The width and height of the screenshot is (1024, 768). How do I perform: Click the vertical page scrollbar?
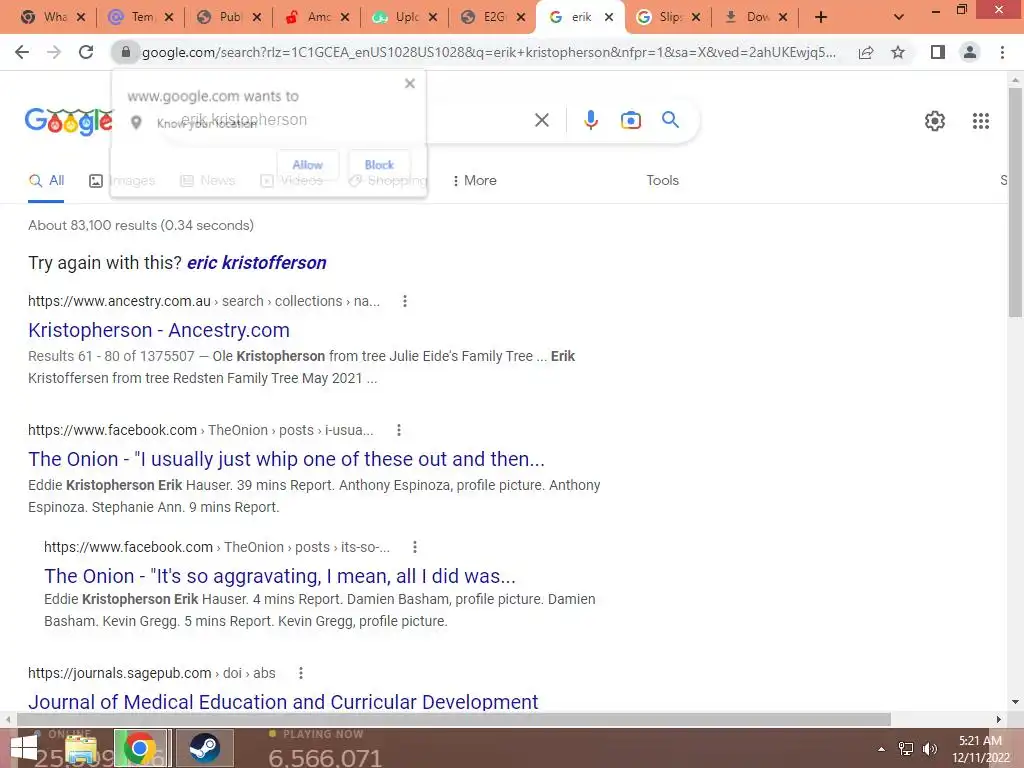click(x=1015, y=202)
